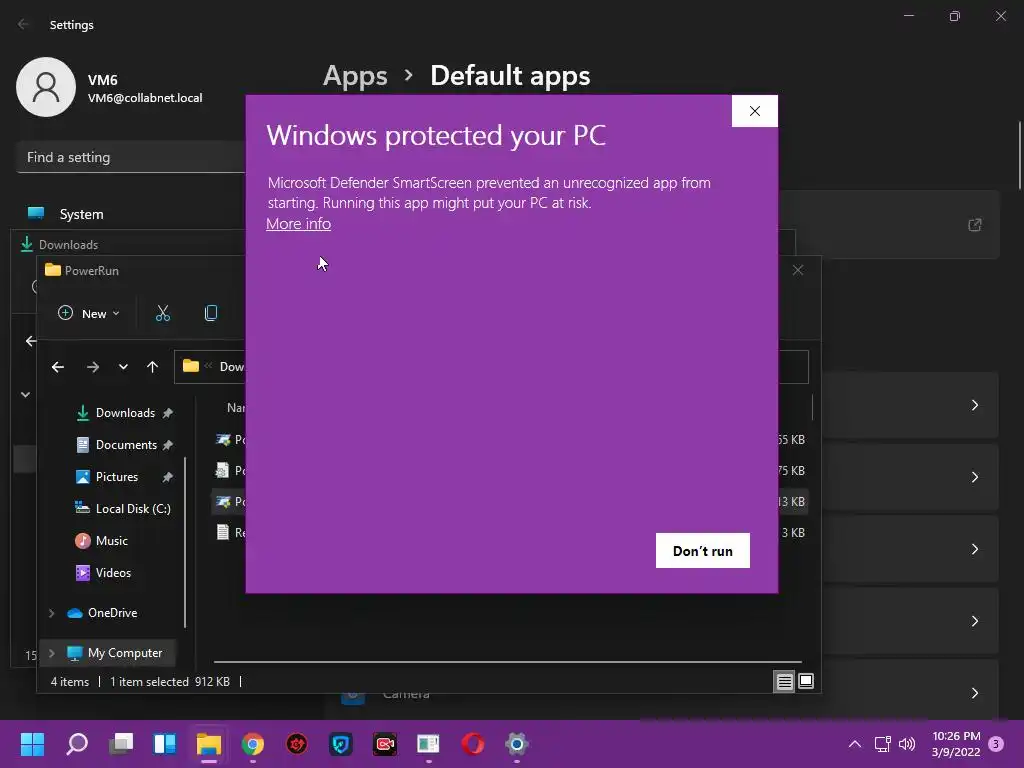Viewport: 1024px width, 768px height.
Task: Click the More info link in SmartScreen dialog
Action: coord(298,223)
